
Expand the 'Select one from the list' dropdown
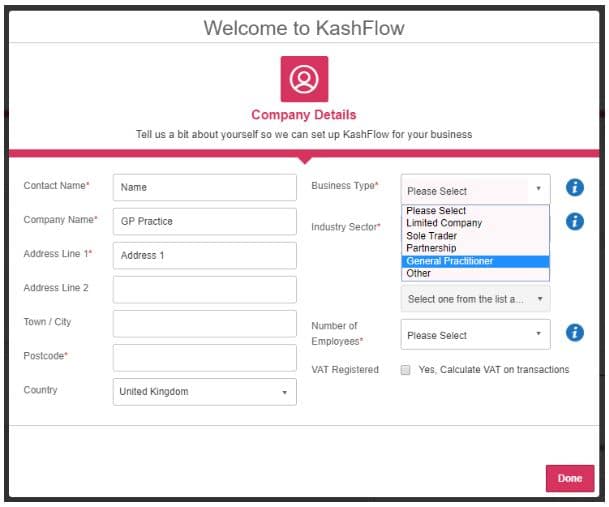(475, 299)
